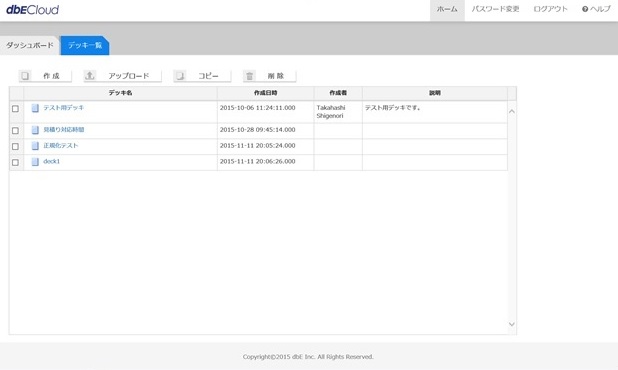618x370 pixels.
Task: Click the デッキ名 column header
Action: [x=121, y=93]
